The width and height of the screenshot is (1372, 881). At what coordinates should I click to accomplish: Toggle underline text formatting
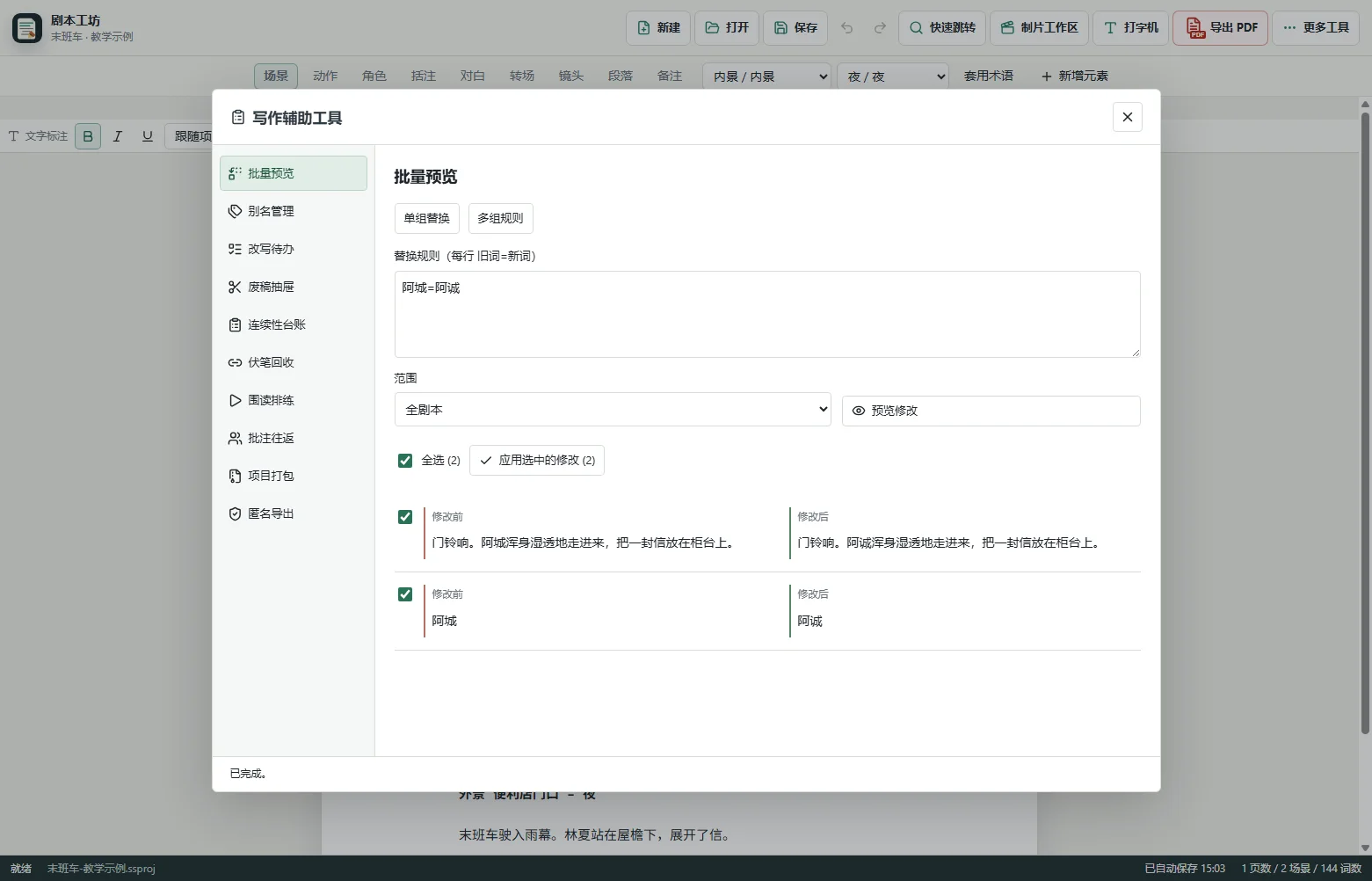[x=148, y=136]
